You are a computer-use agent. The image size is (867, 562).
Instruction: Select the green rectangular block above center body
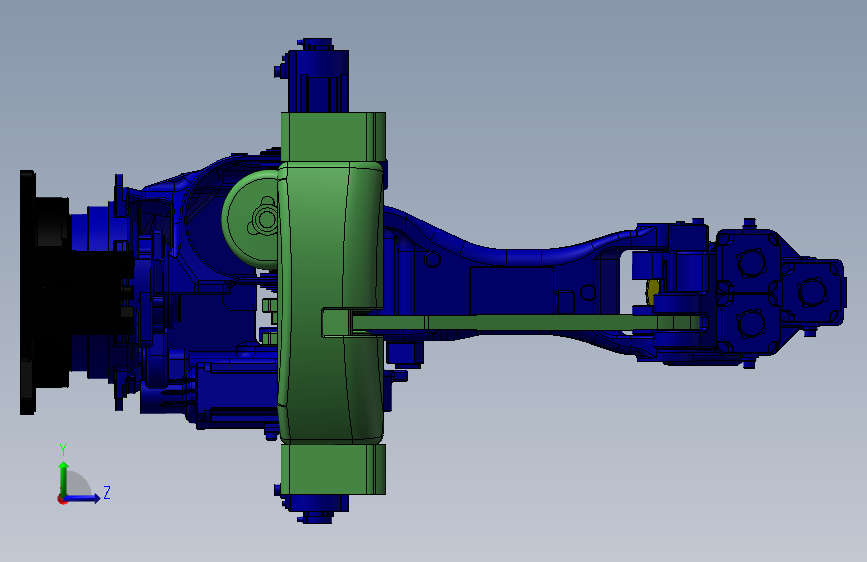pos(333,137)
